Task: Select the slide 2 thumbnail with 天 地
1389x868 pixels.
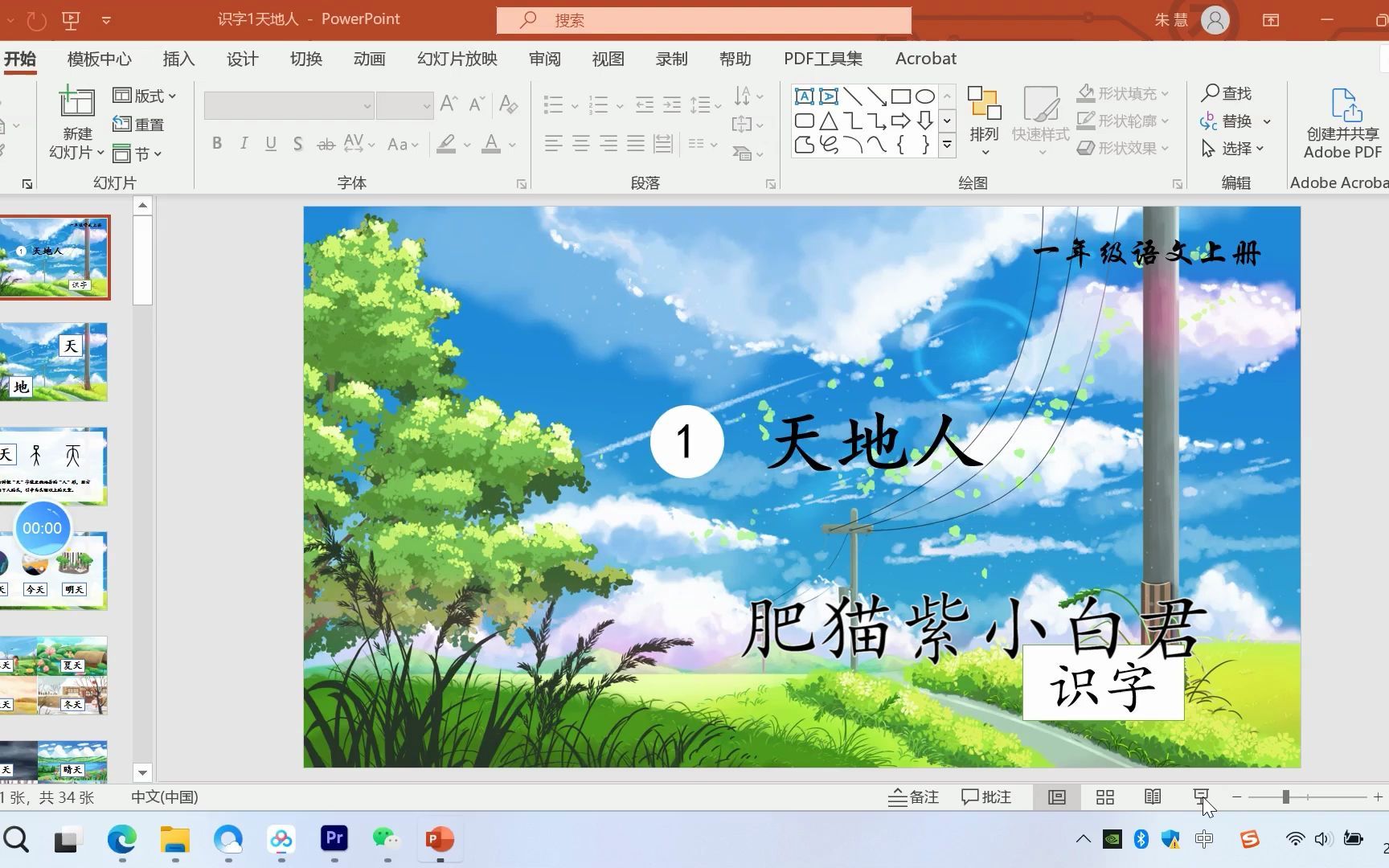Action: [54, 362]
